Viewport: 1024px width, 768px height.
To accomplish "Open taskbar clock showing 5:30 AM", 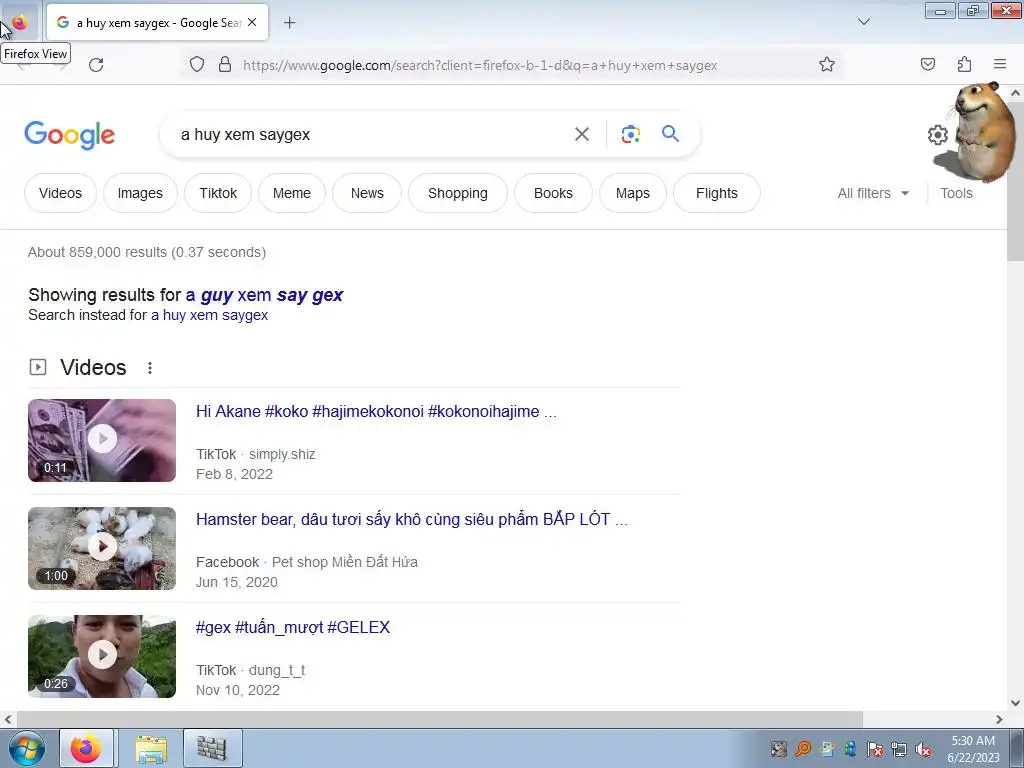I will point(973,749).
